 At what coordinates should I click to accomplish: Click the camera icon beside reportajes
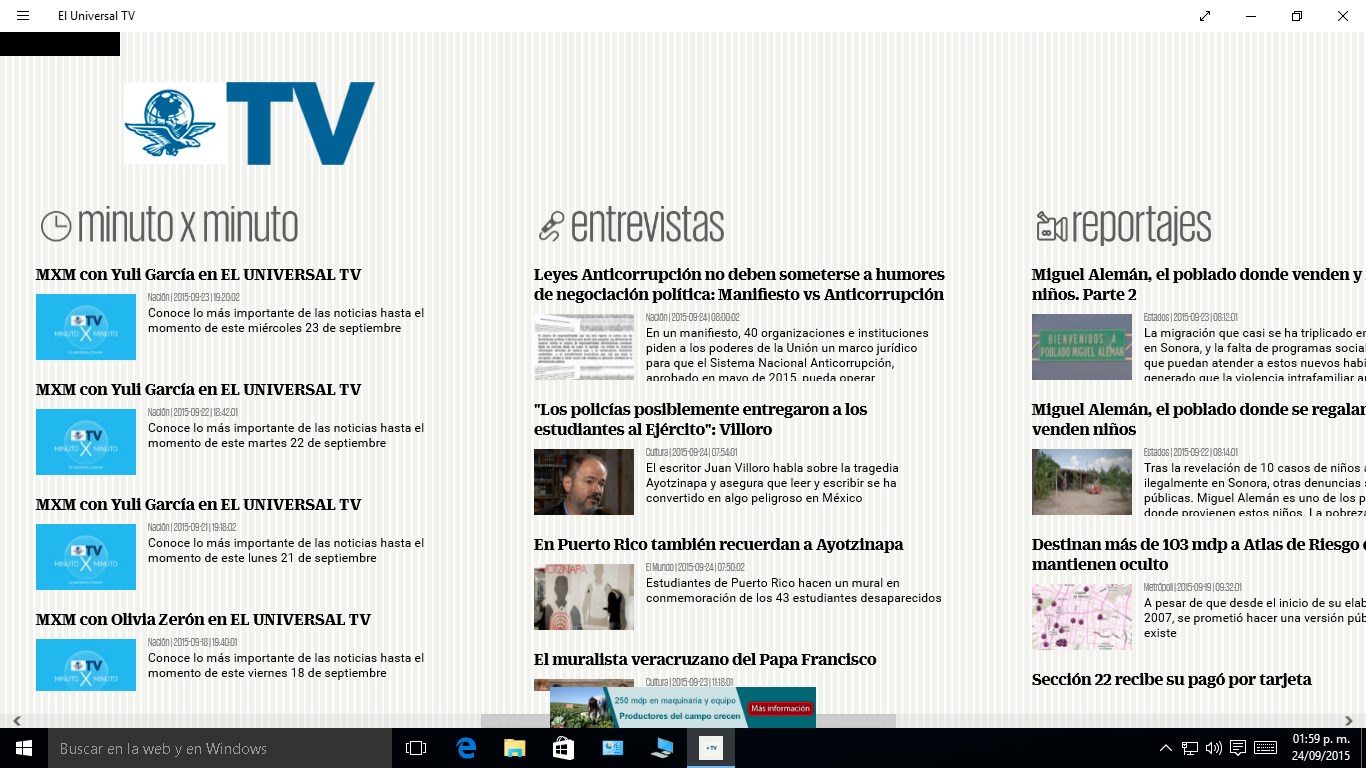coord(1051,226)
